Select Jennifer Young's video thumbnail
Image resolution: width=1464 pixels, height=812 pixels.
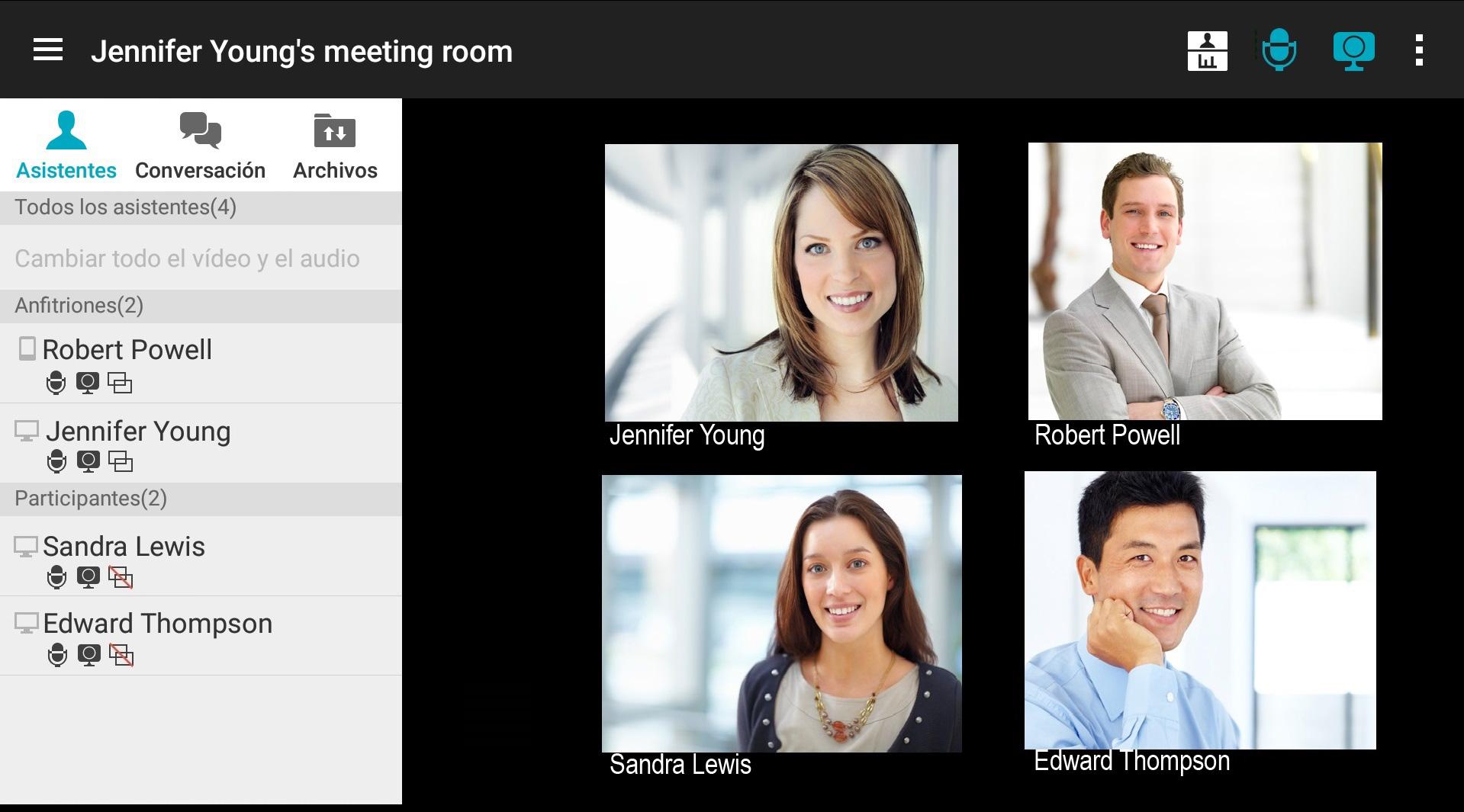(781, 283)
